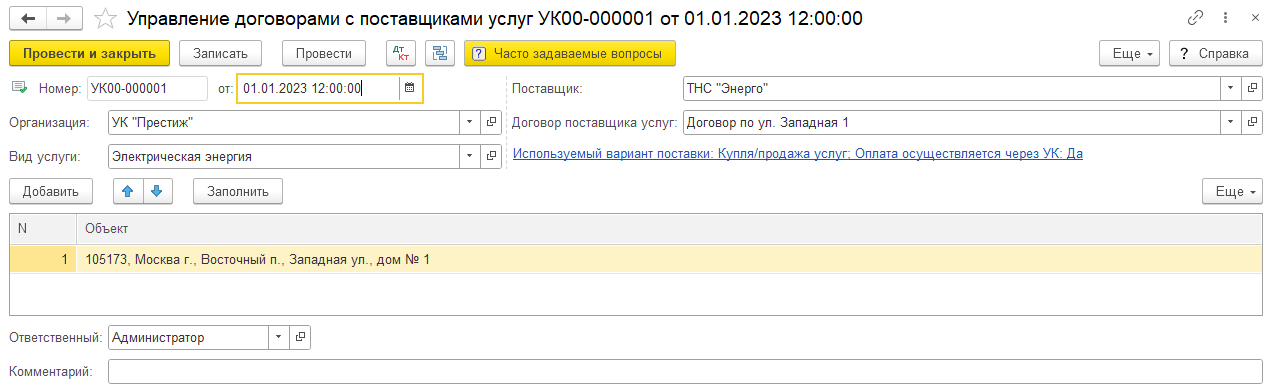This screenshot has height=392, width=1273.
Task: Focus the date field 01.01.2023
Action: pos(318,88)
